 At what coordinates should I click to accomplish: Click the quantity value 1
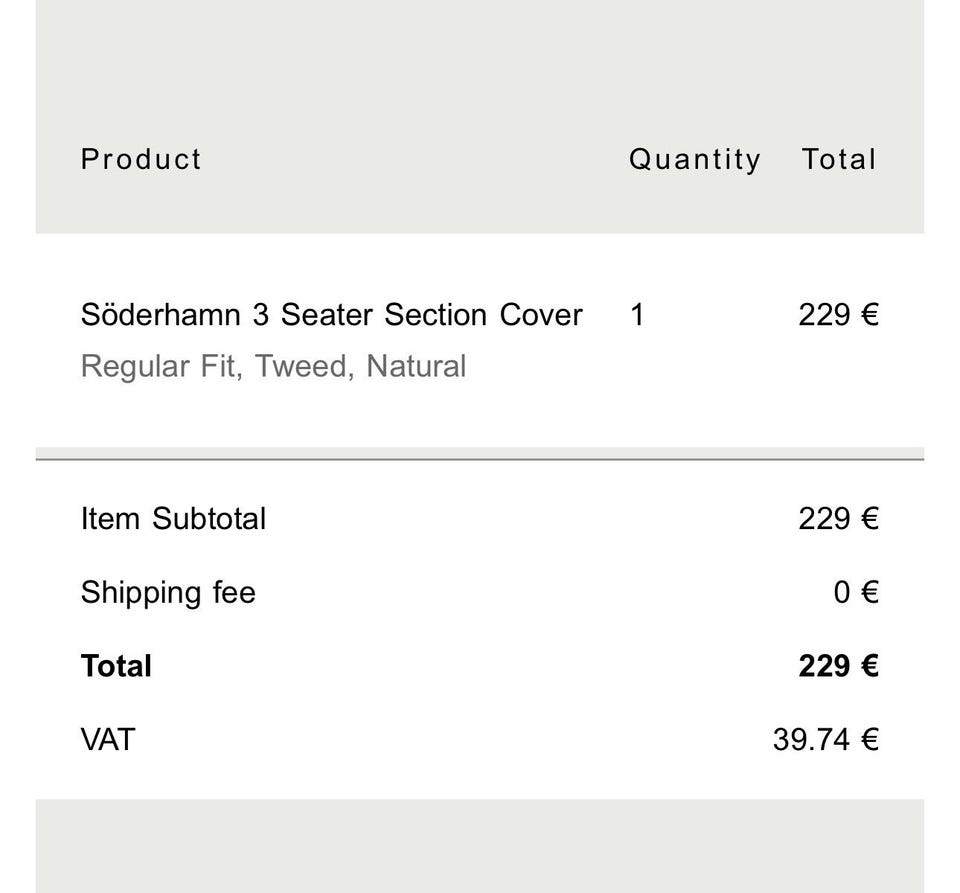[x=637, y=315]
